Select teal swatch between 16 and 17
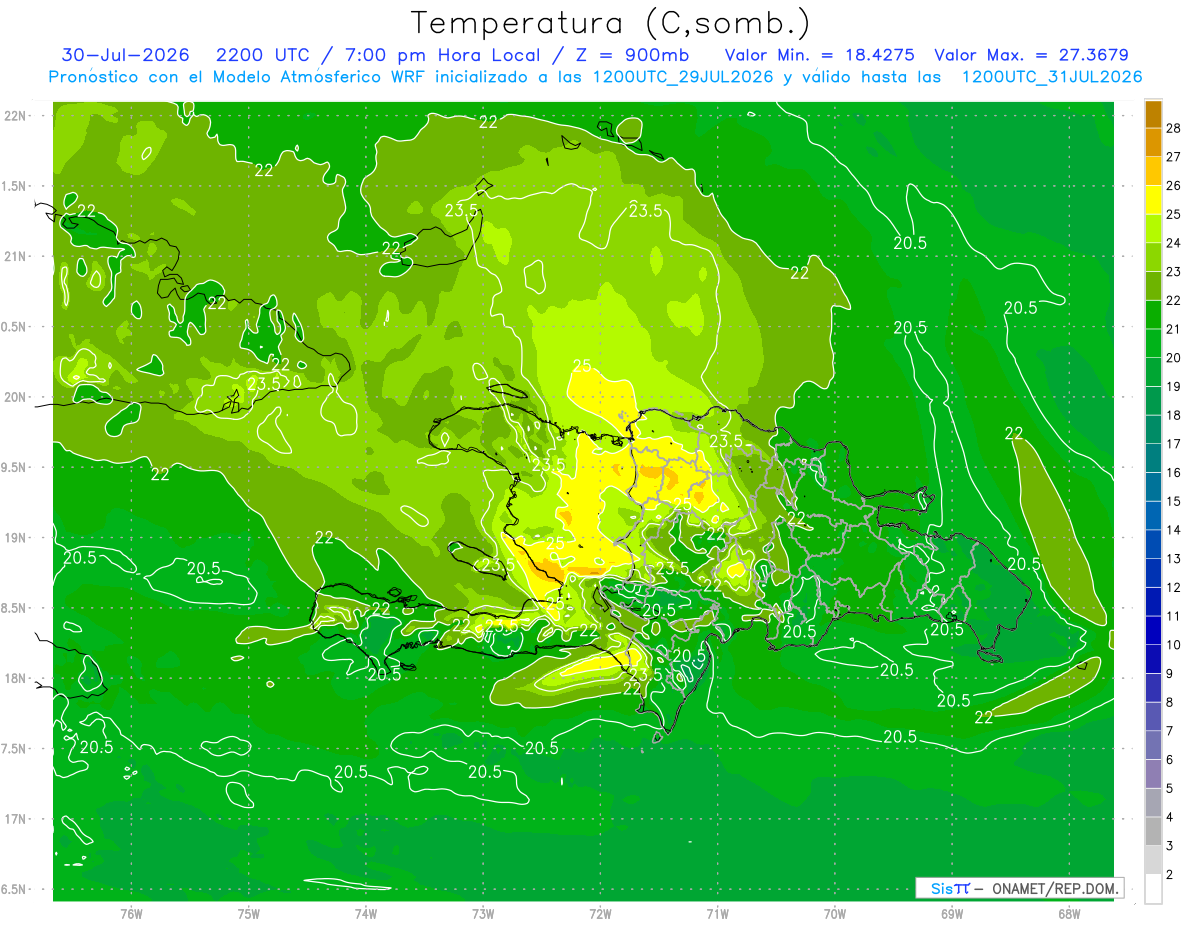 [x=1153, y=458]
